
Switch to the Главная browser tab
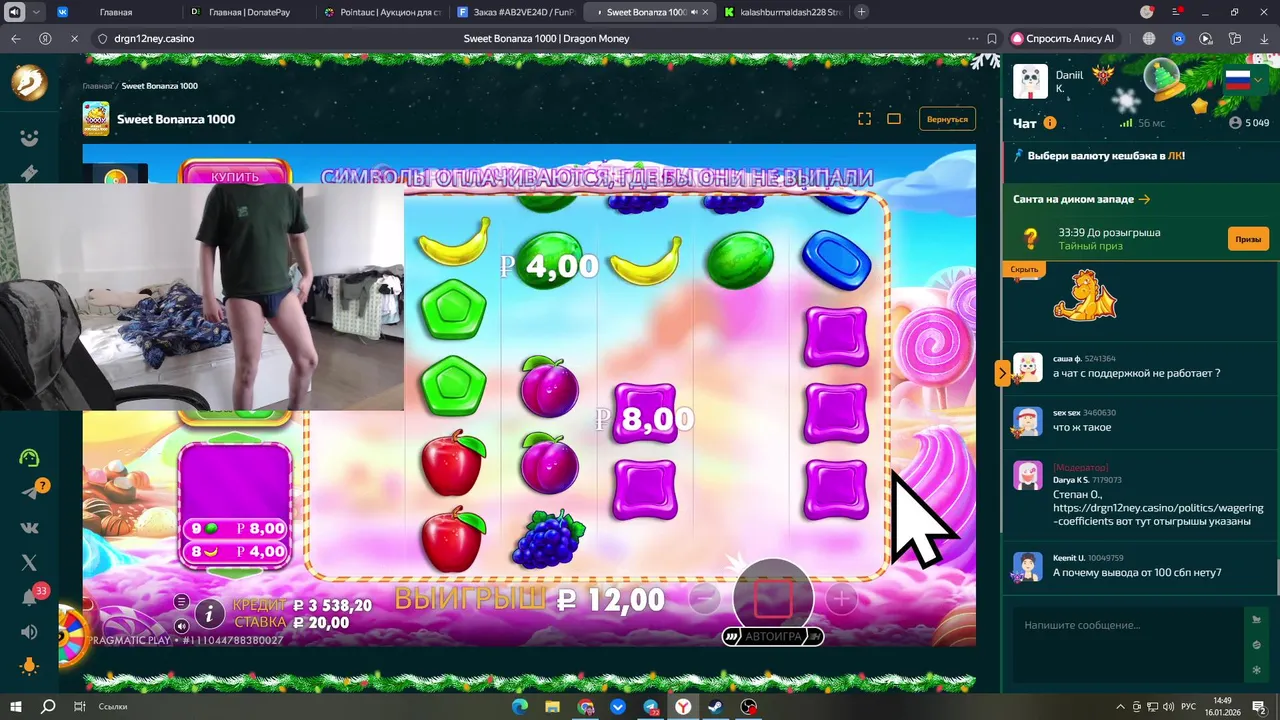pos(115,12)
